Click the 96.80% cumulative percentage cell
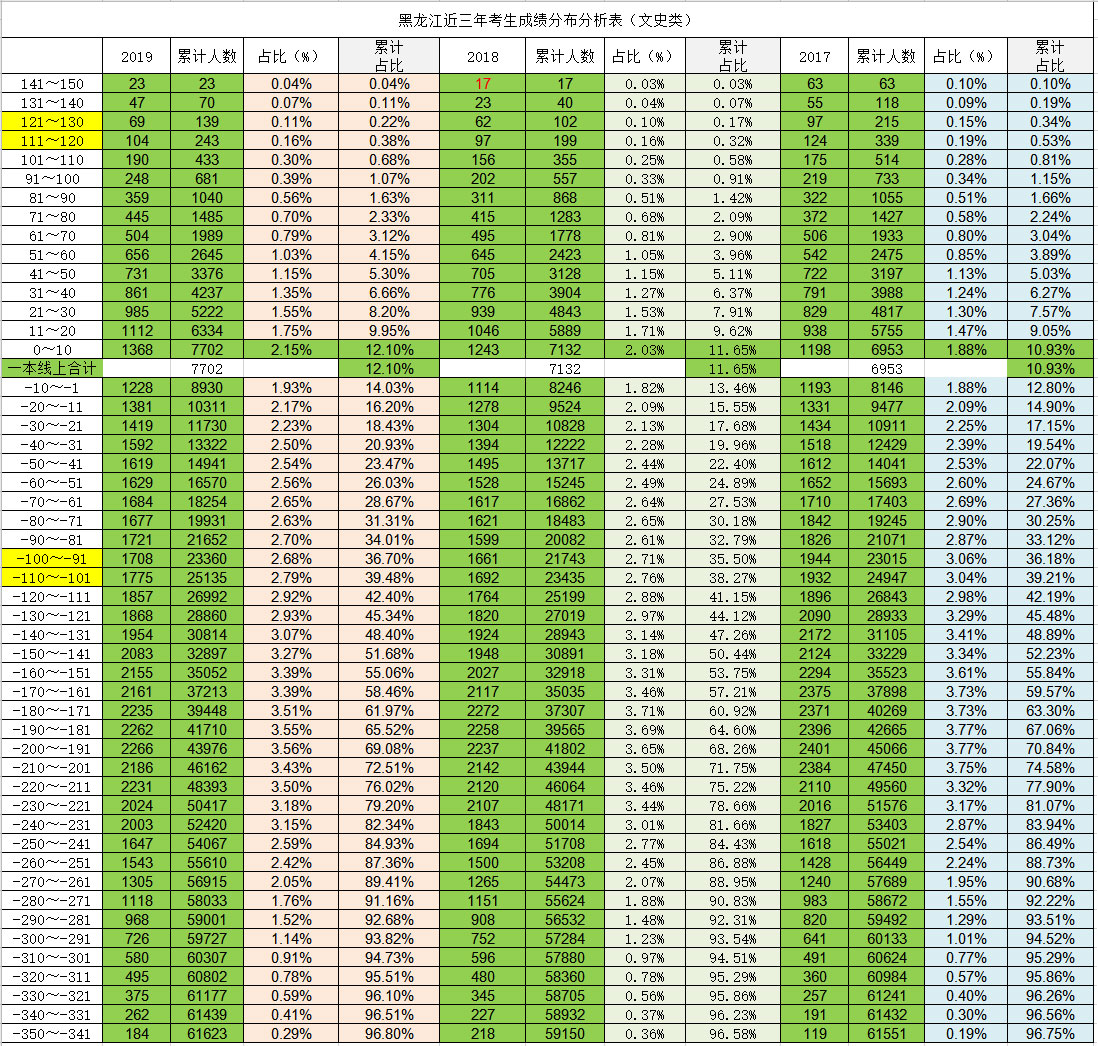The height and width of the screenshot is (1046, 1098). pyautogui.click(x=388, y=1033)
